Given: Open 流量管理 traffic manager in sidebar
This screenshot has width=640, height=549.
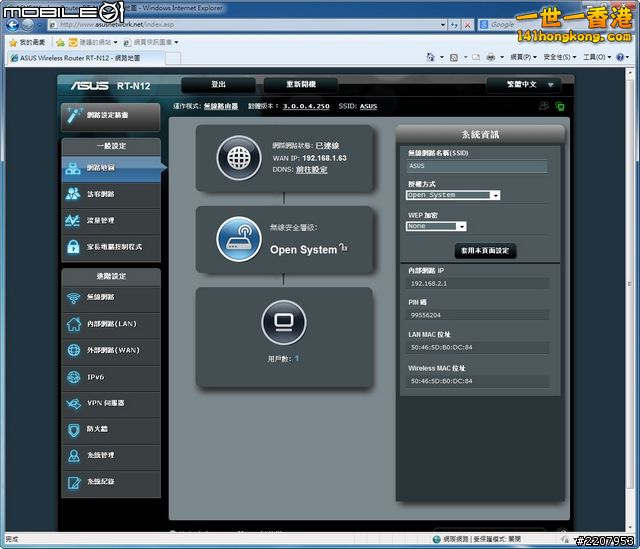Looking at the screenshot, I should (x=110, y=220).
